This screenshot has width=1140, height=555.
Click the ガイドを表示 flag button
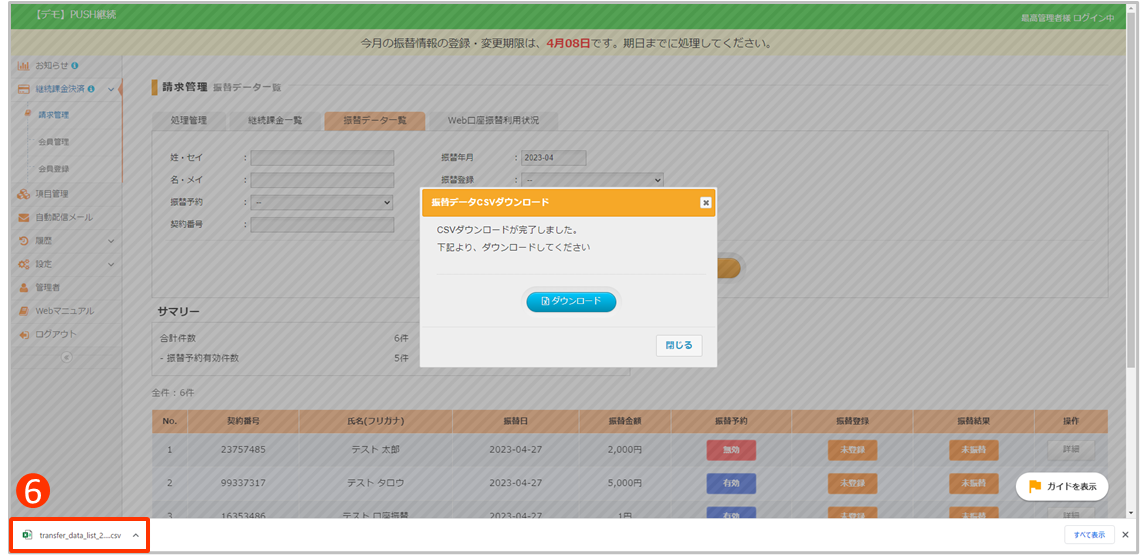(x=1062, y=486)
